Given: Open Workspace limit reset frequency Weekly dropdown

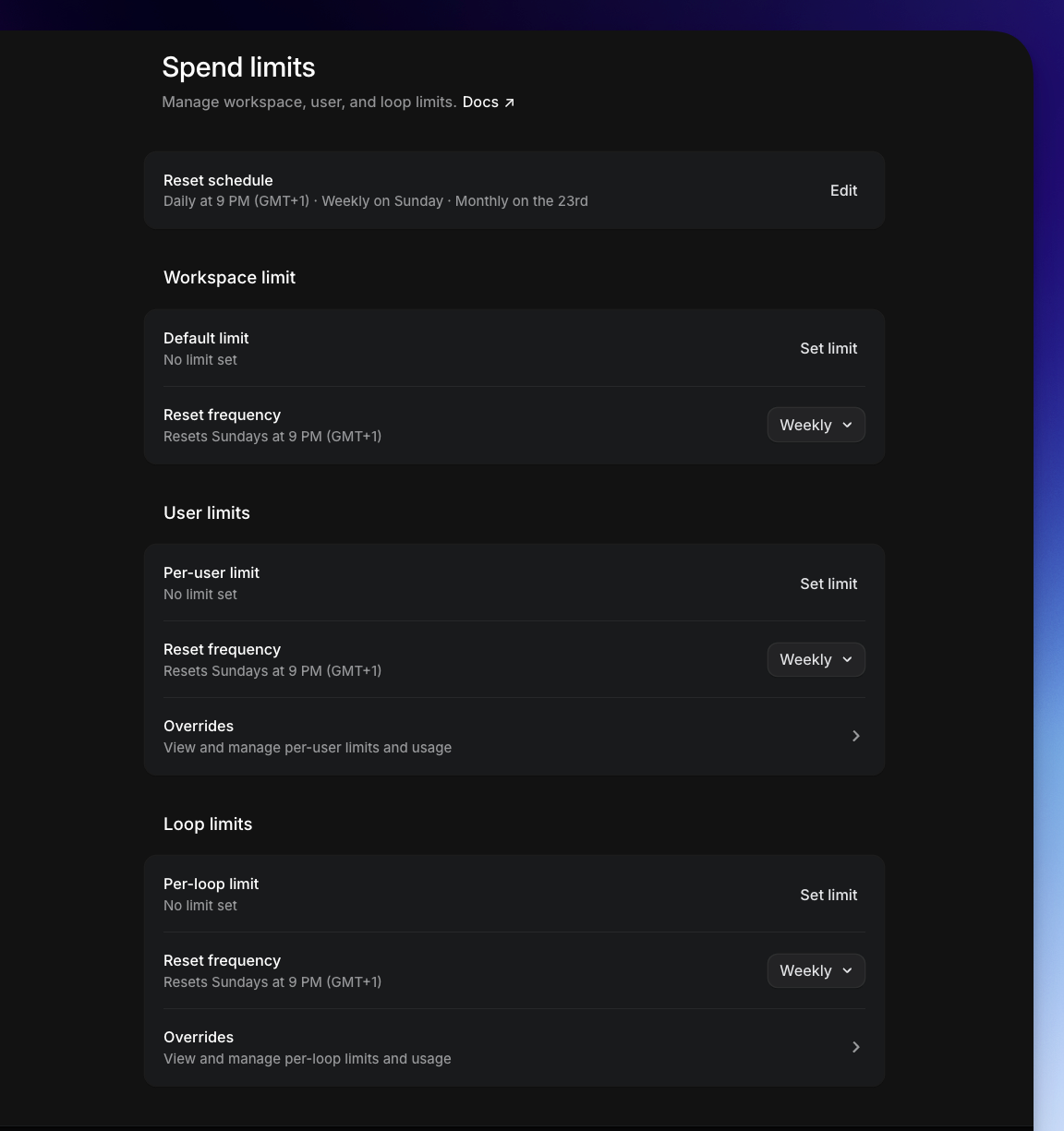Looking at the screenshot, I should click(x=816, y=425).
